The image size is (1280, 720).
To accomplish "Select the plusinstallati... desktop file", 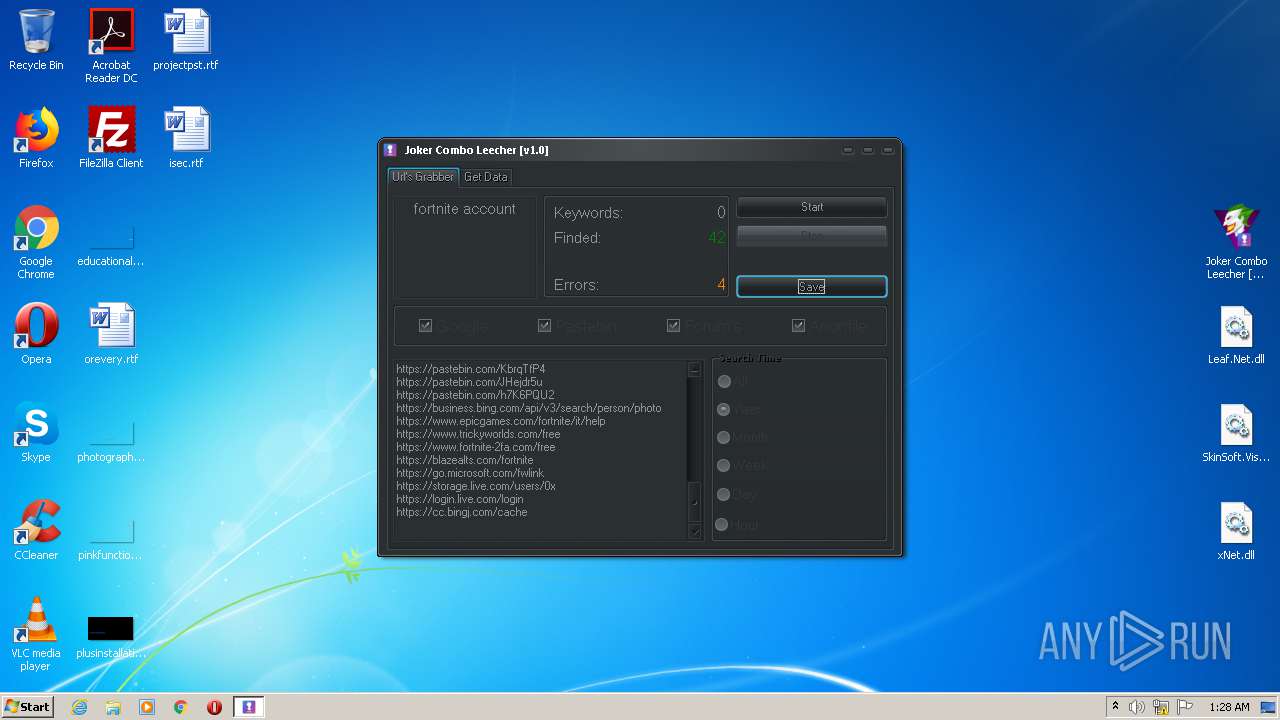I will click(x=111, y=636).
